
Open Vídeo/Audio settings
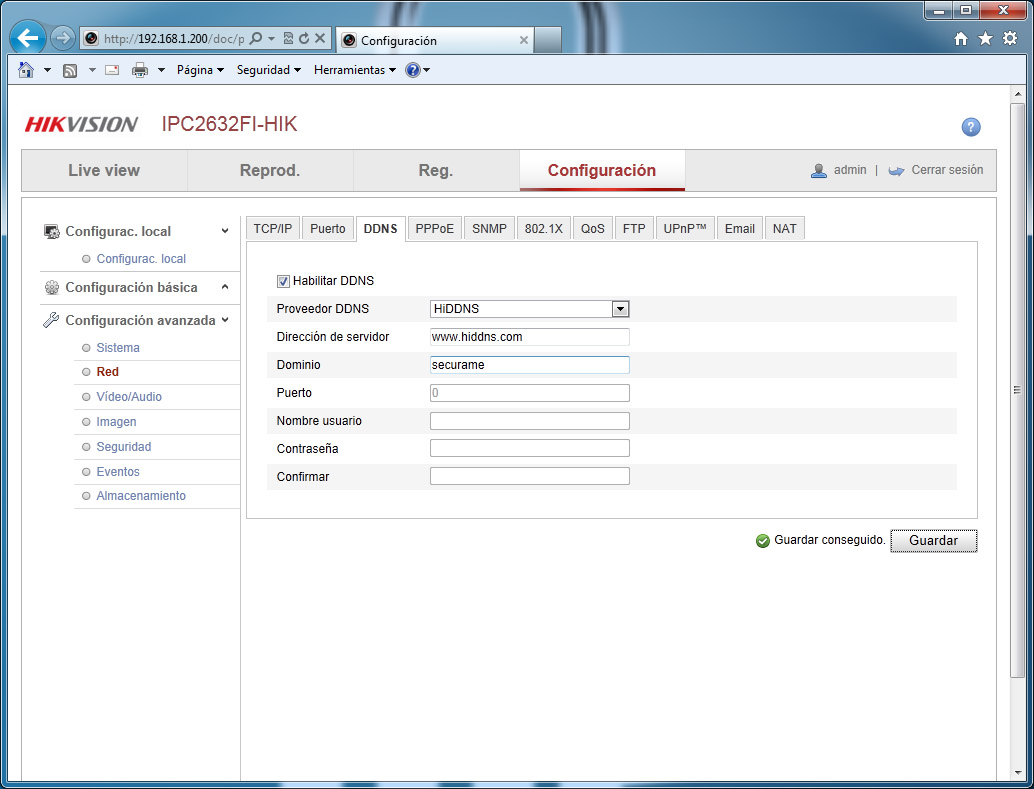coord(129,396)
